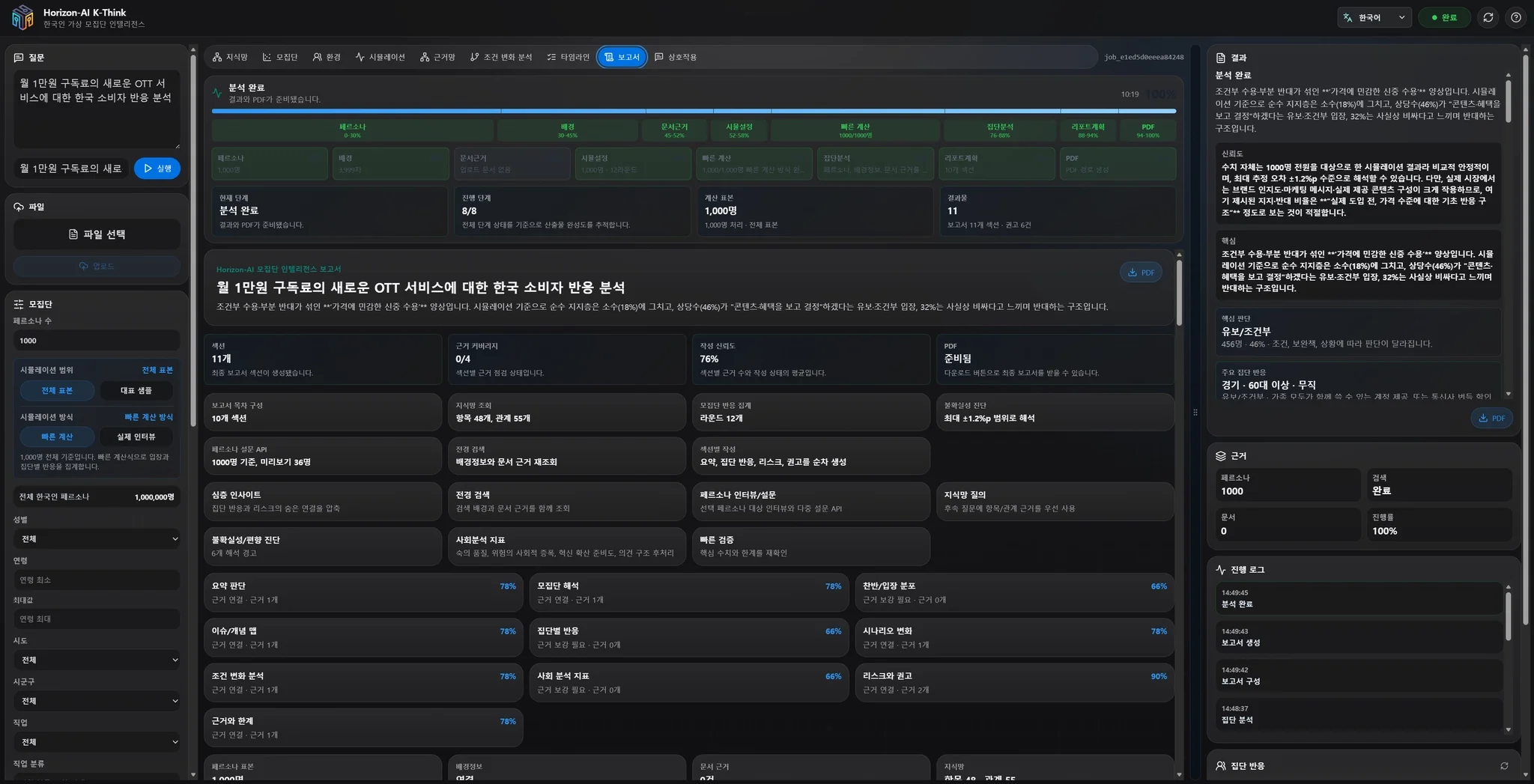Click the users icon of the 환경 tab

(x=318, y=57)
